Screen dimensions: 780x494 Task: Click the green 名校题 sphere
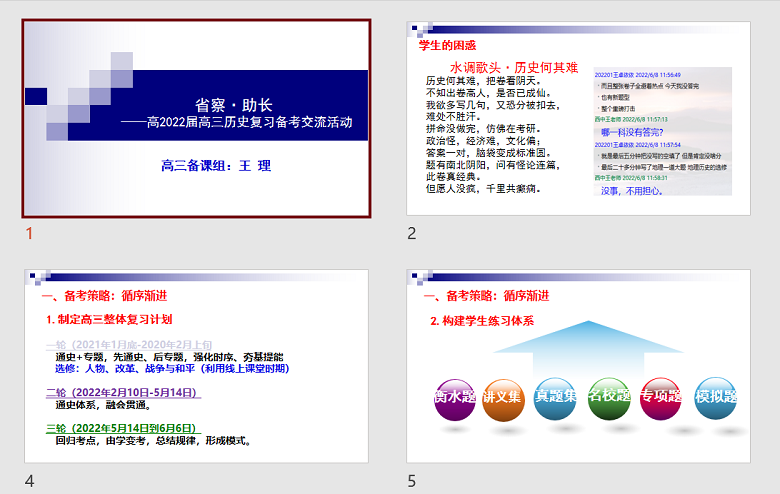pos(609,399)
